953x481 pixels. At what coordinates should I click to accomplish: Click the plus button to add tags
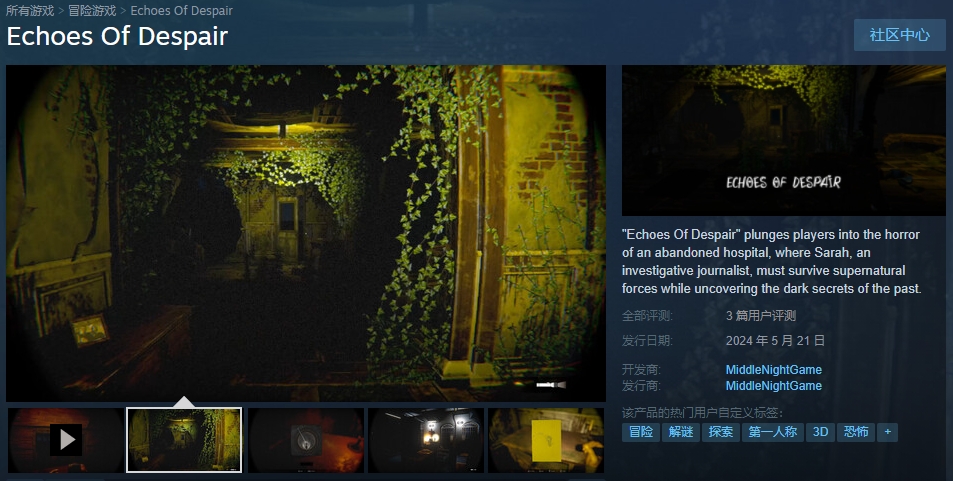887,432
